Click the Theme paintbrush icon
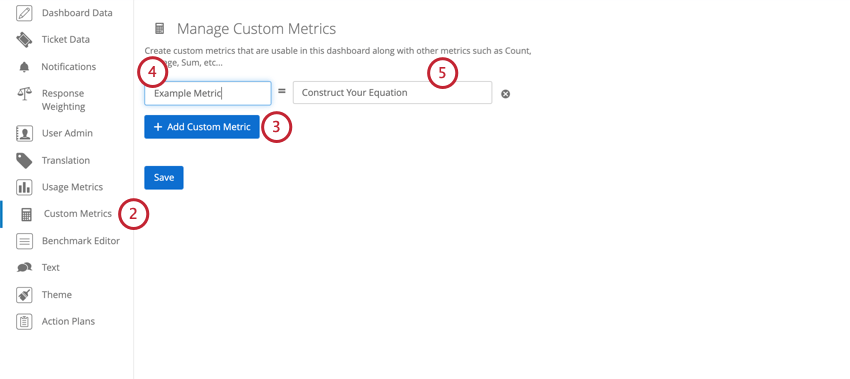The height and width of the screenshot is (379, 850). tap(24, 294)
